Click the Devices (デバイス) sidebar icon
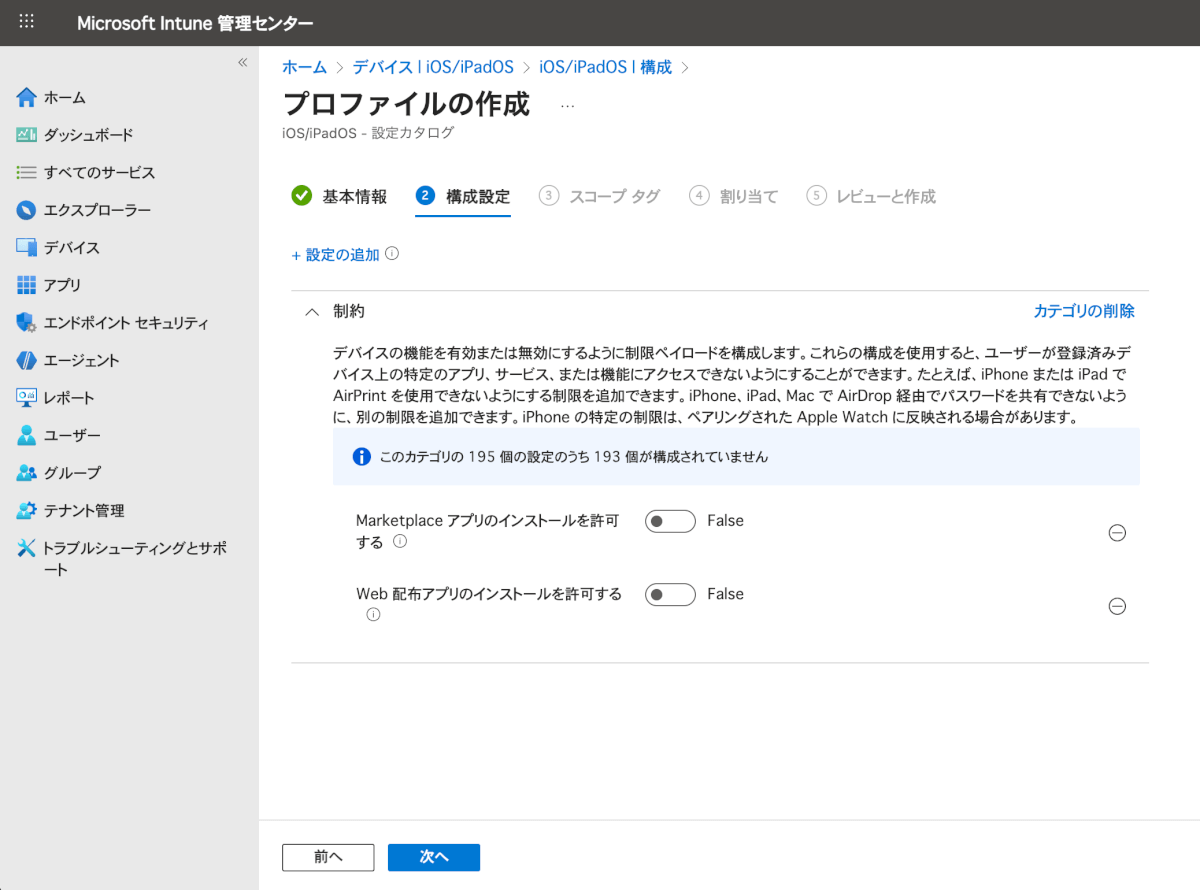Screen dimensions: 1200x890 coord(27,248)
